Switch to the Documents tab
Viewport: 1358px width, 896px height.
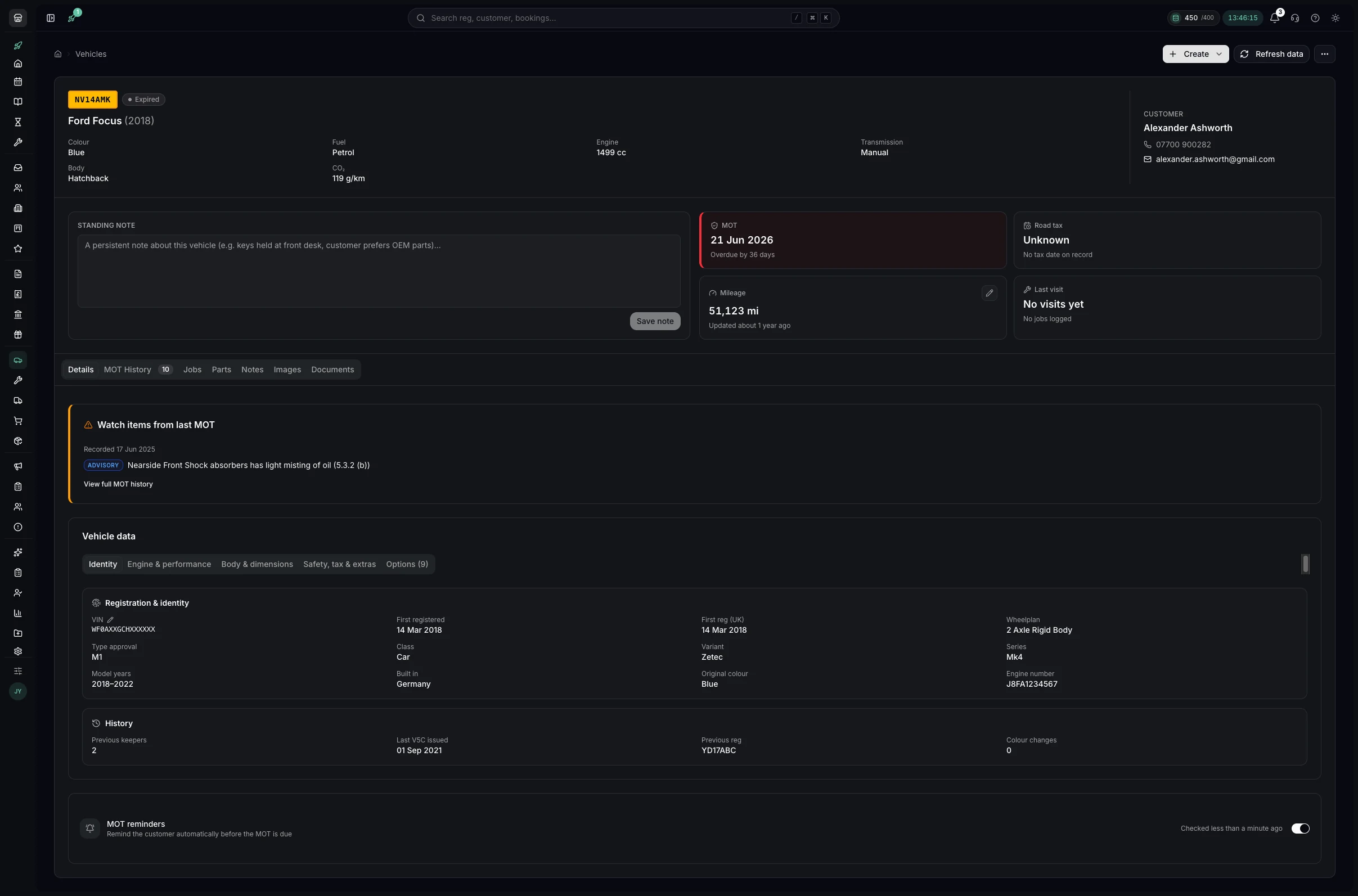332,370
